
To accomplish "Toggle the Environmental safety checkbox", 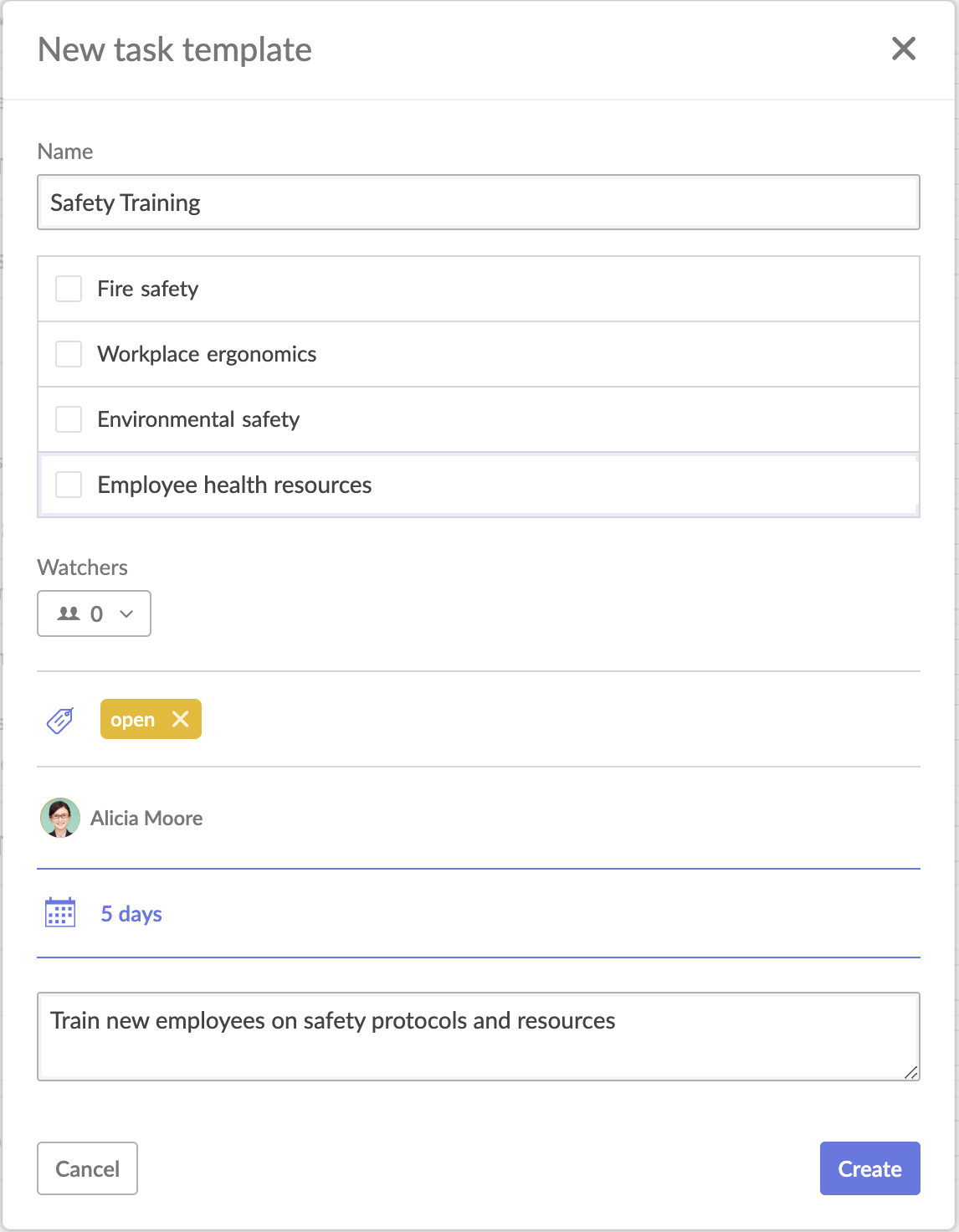I will [69, 419].
